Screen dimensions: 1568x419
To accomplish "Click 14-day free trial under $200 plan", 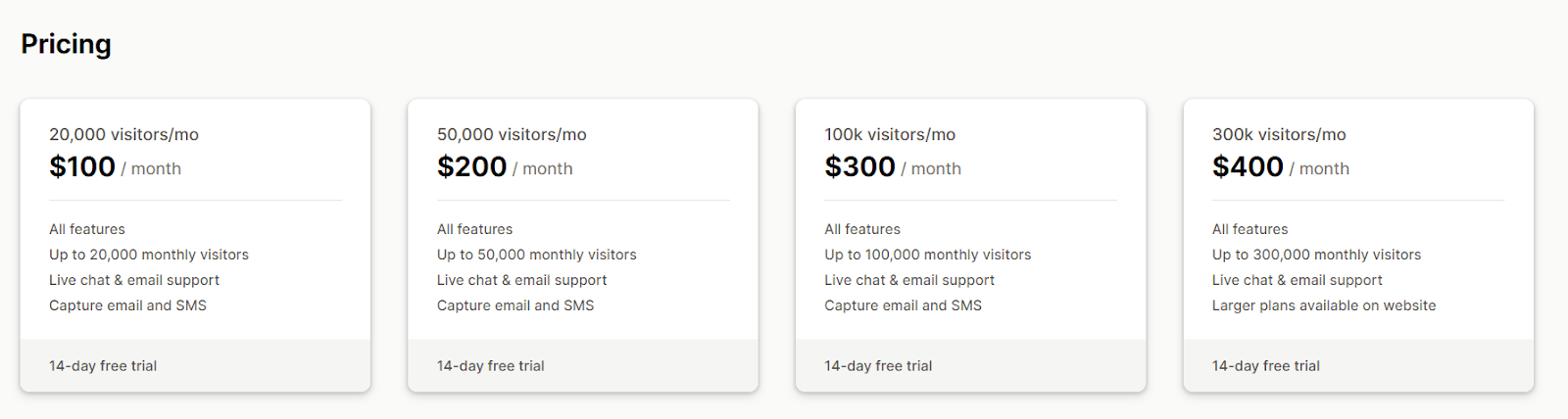I will pos(490,366).
